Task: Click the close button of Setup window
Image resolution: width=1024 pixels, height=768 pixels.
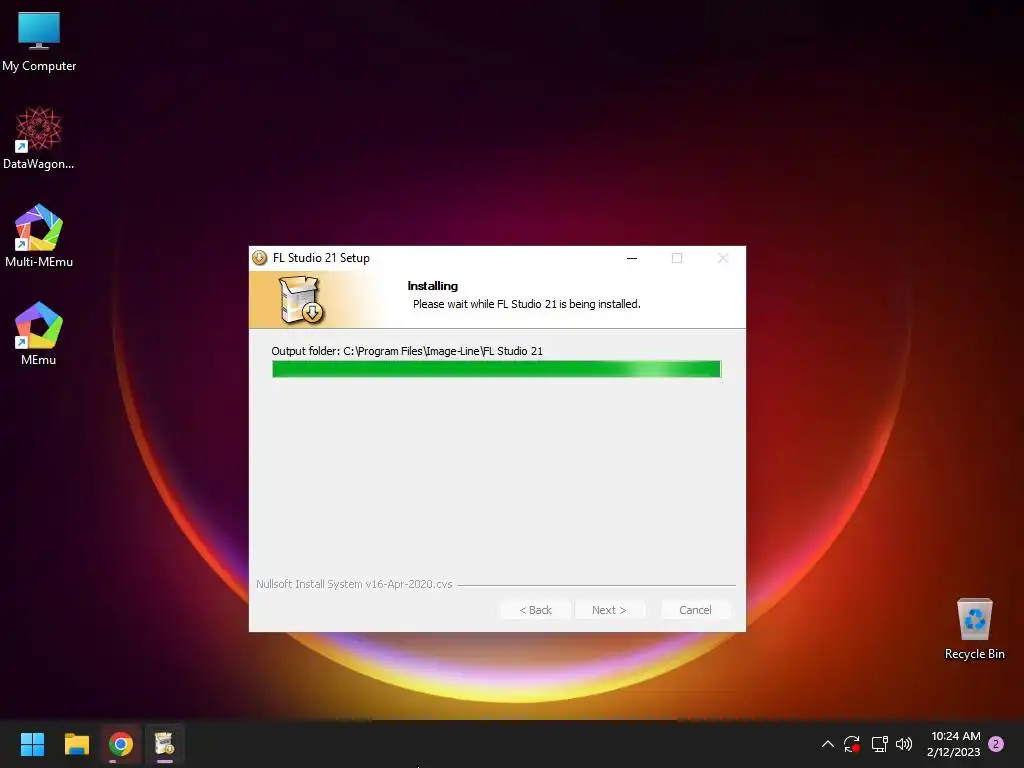Action: pyautogui.click(x=723, y=258)
